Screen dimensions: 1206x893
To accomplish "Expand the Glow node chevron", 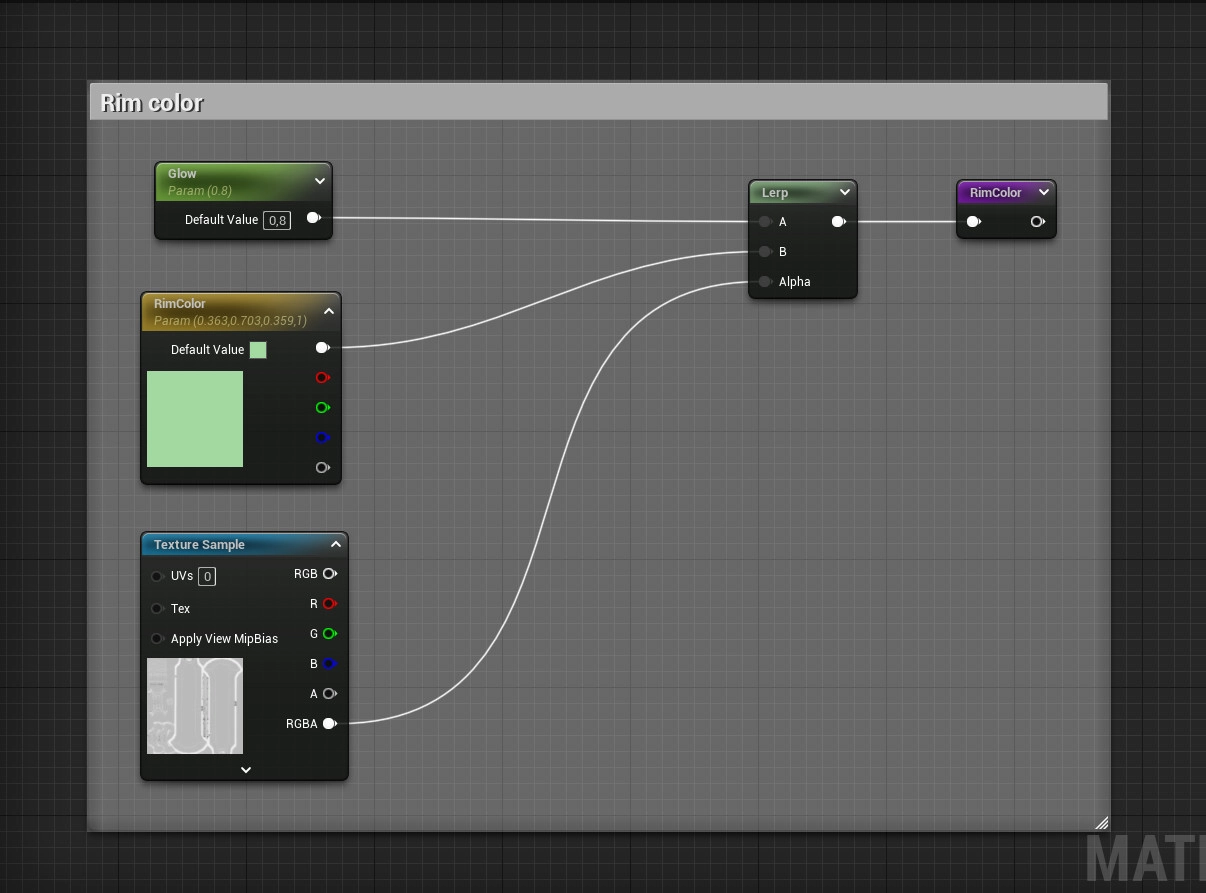I will (x=320, y=181).
